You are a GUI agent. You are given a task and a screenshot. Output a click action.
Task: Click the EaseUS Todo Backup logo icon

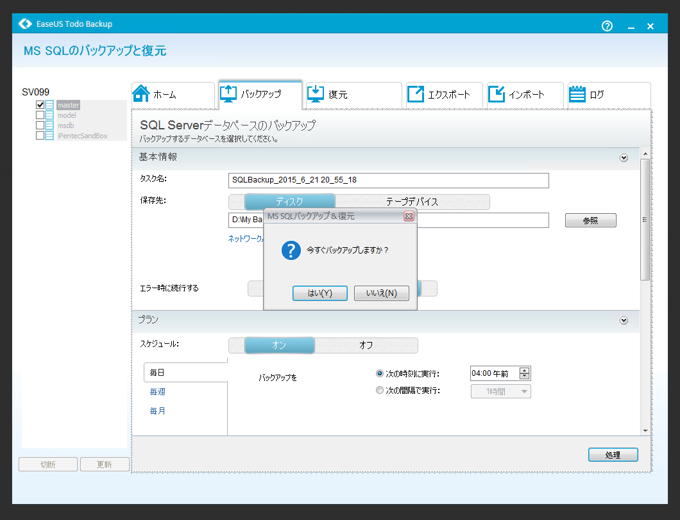(x=25, y=24)
